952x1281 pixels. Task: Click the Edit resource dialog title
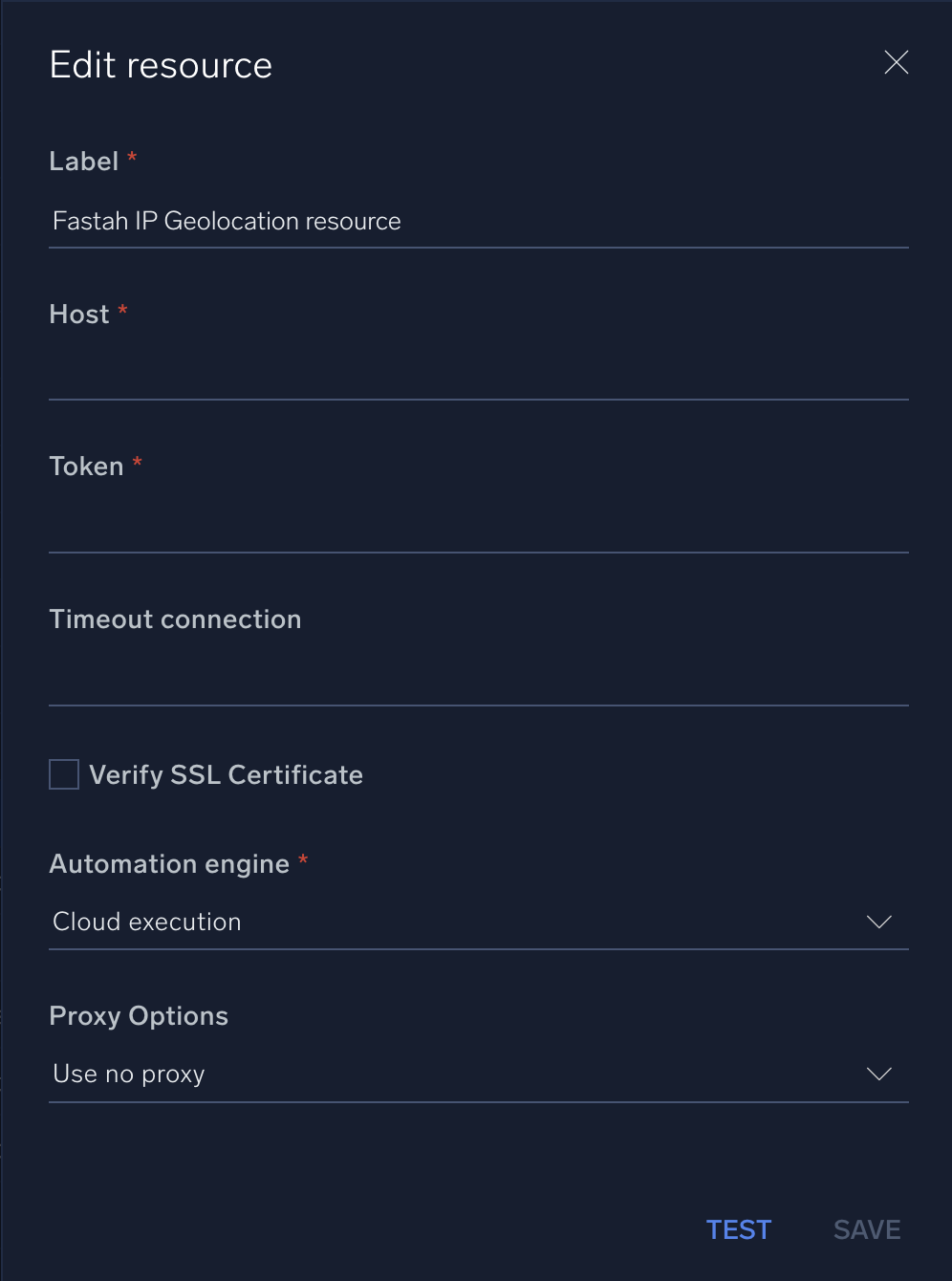tap(160, 64)
